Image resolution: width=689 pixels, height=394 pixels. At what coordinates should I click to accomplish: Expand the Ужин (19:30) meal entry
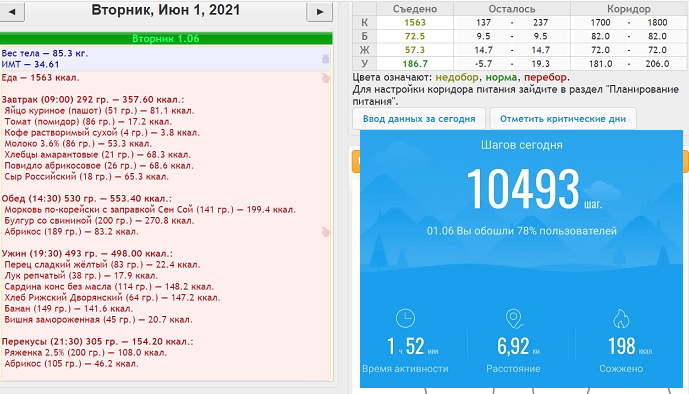(x=87, y=253)
